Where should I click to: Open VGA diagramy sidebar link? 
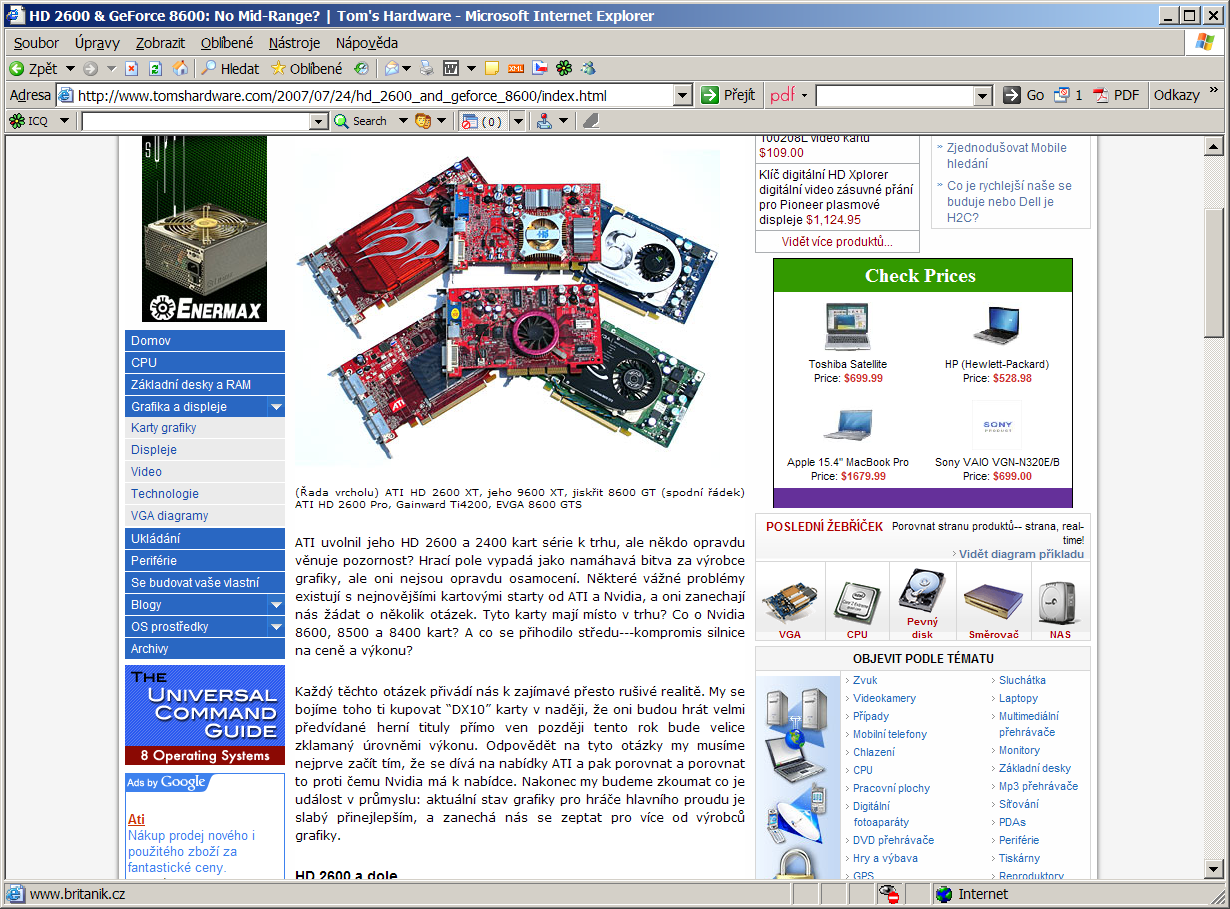click(x=169, y=516)
